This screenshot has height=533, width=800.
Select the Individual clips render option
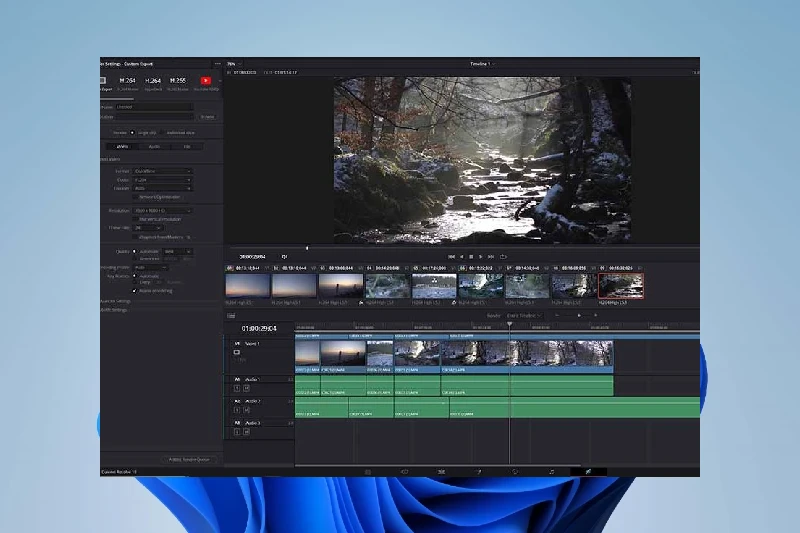[162, 133]
